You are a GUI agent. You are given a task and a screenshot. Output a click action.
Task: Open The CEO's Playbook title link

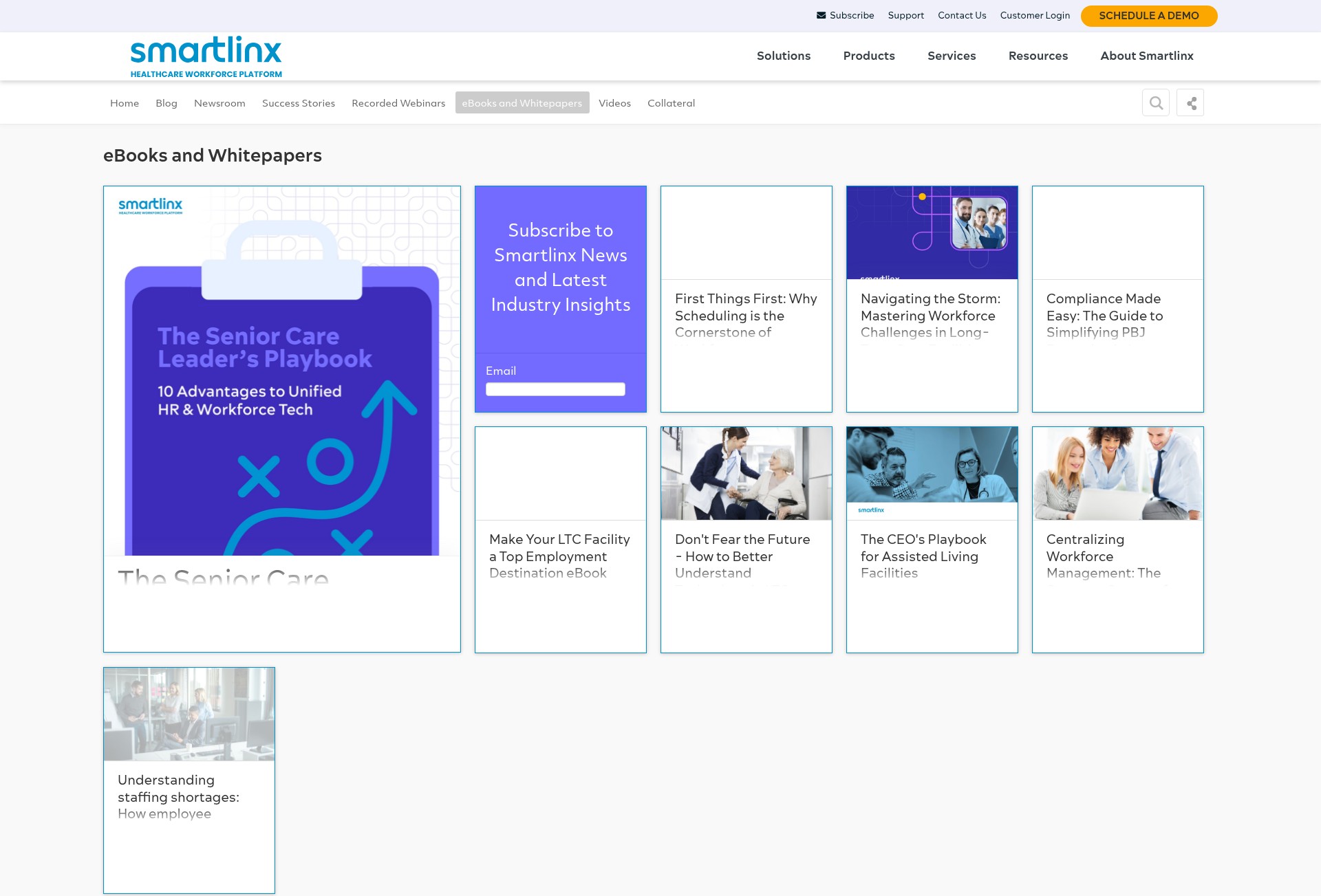923,556
